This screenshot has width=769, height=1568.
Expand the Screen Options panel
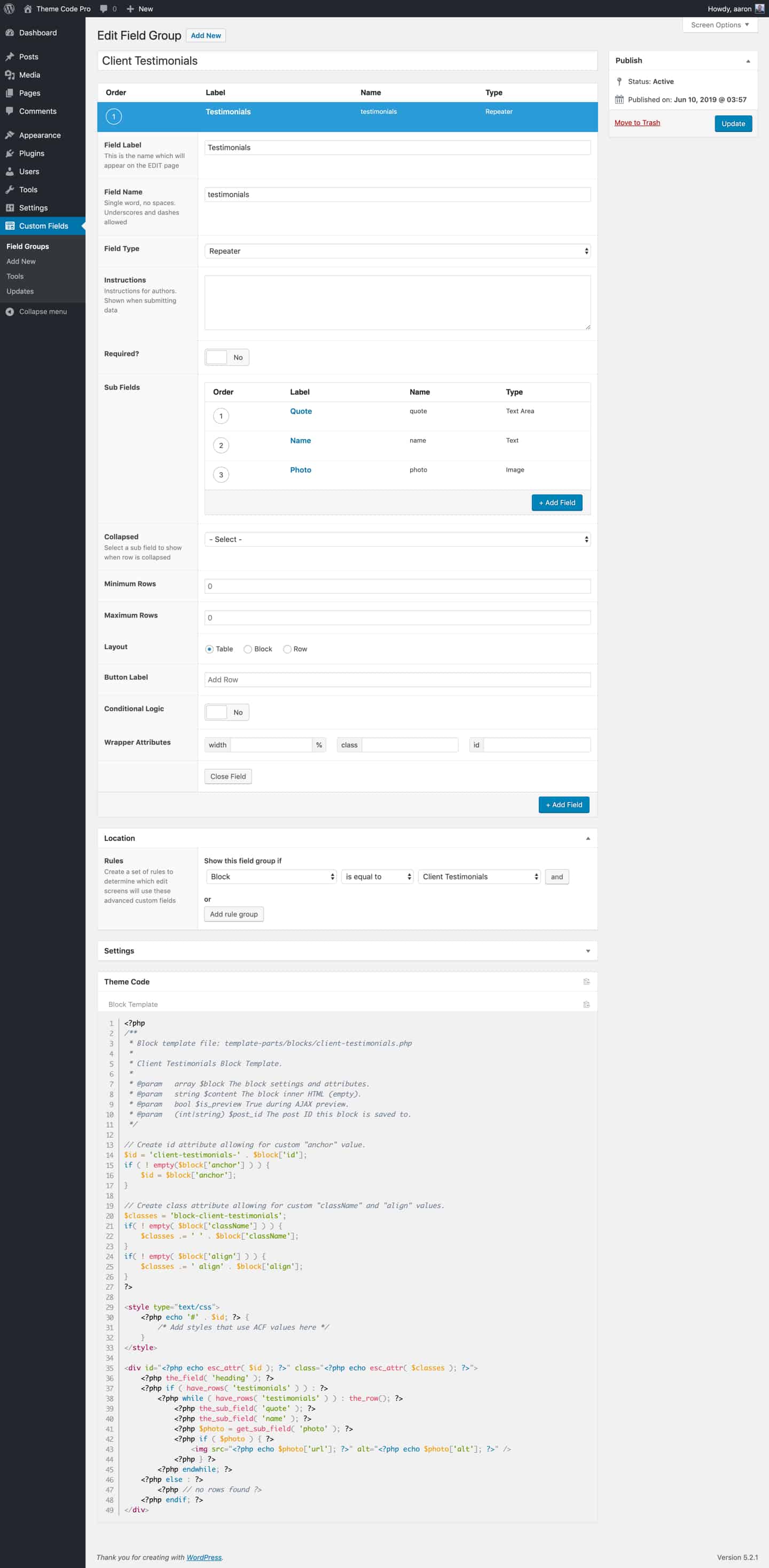720,25
